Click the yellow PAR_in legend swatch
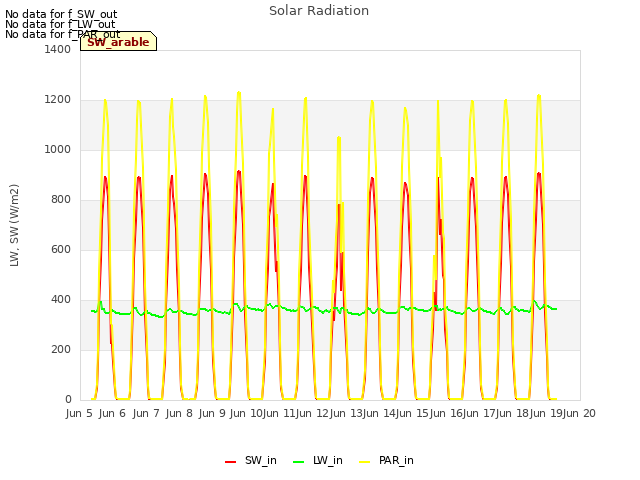The width and height of the screenshot is (640, 480). [x=364, y=462]
